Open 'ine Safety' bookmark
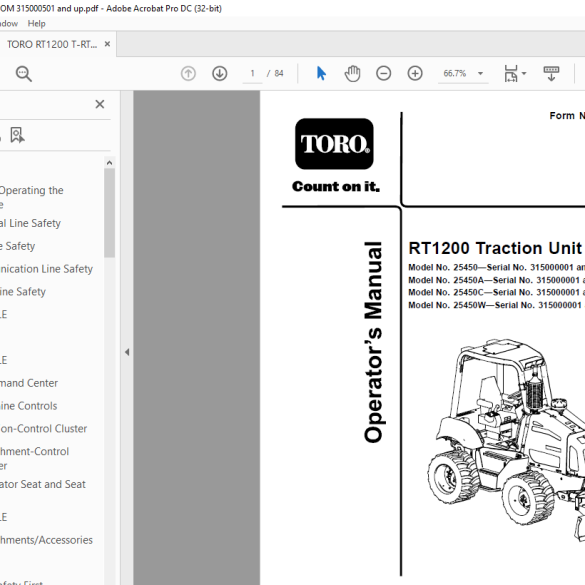585x585 pixels. click(23, 291)
